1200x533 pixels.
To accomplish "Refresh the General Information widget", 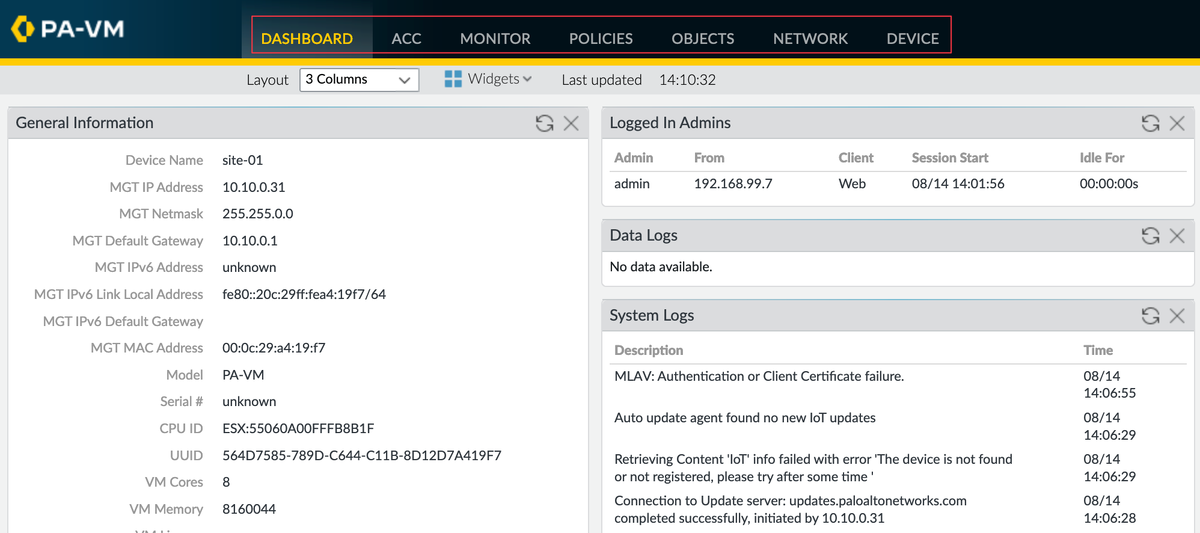I will [x=544, y=123].
